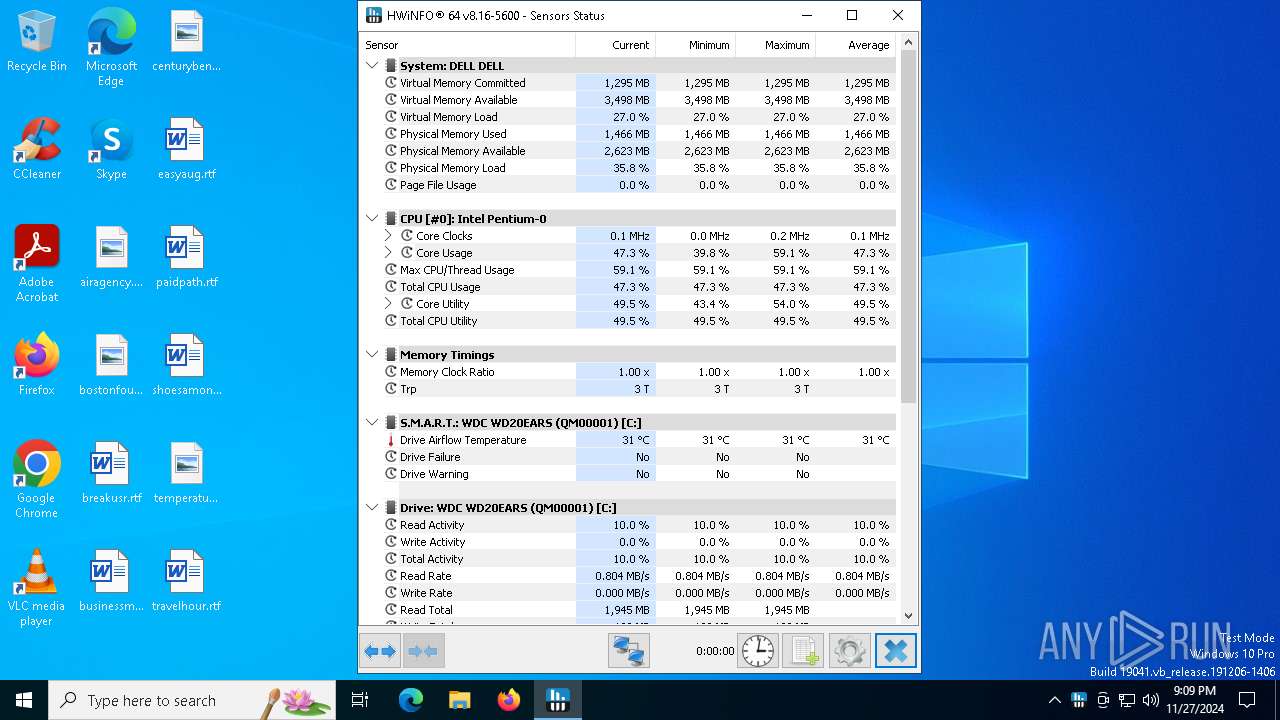Click the Average column header

pos(855,45)
